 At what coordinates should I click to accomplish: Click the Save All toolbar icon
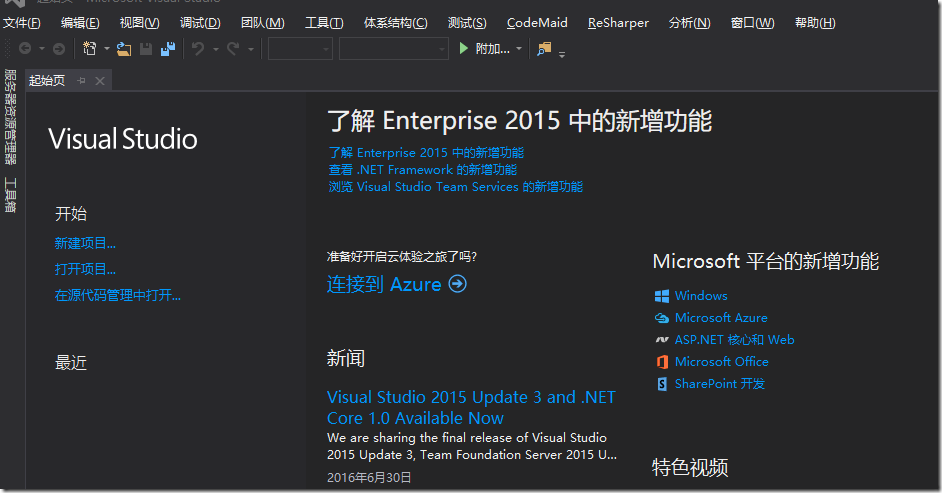click(x=167, y=48)
